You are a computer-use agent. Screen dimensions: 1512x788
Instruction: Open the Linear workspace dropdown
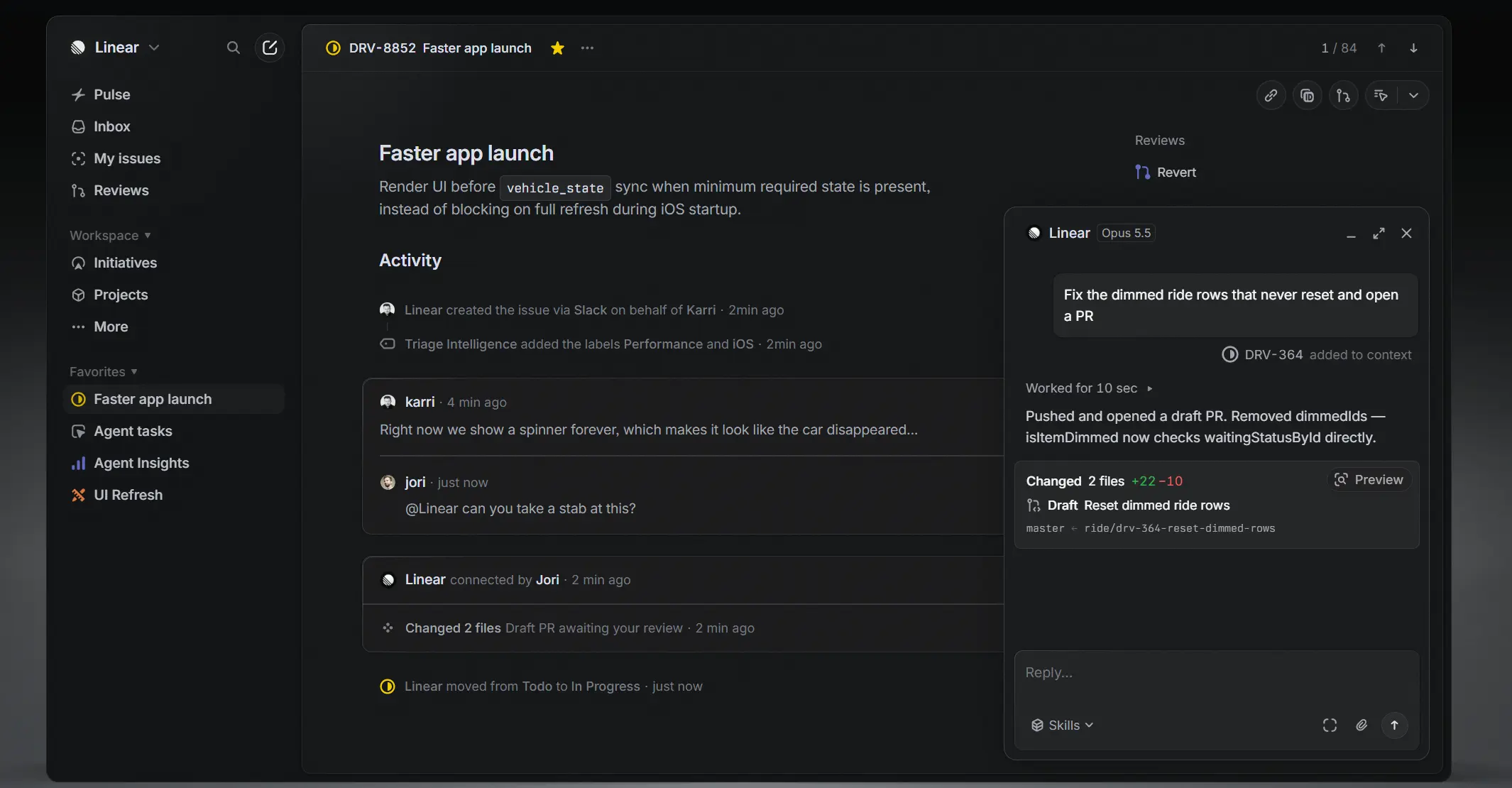click(115, 48)
